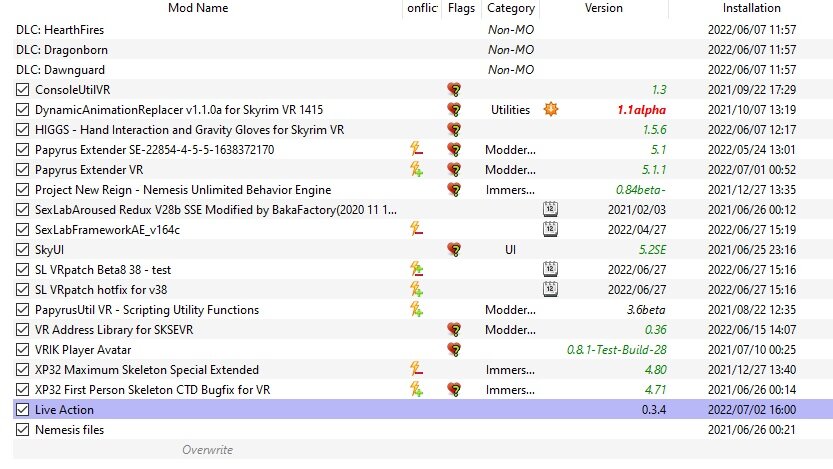Click the heart flag icon for ConsoleUtilVR
This screenshot has width=833, height=469.
[454, 89]
